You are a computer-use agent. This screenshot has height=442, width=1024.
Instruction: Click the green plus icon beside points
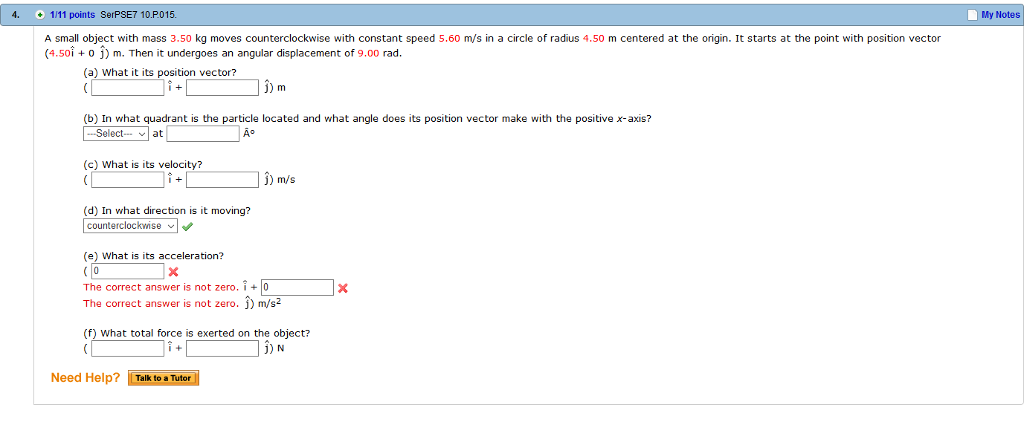point(41,14)
